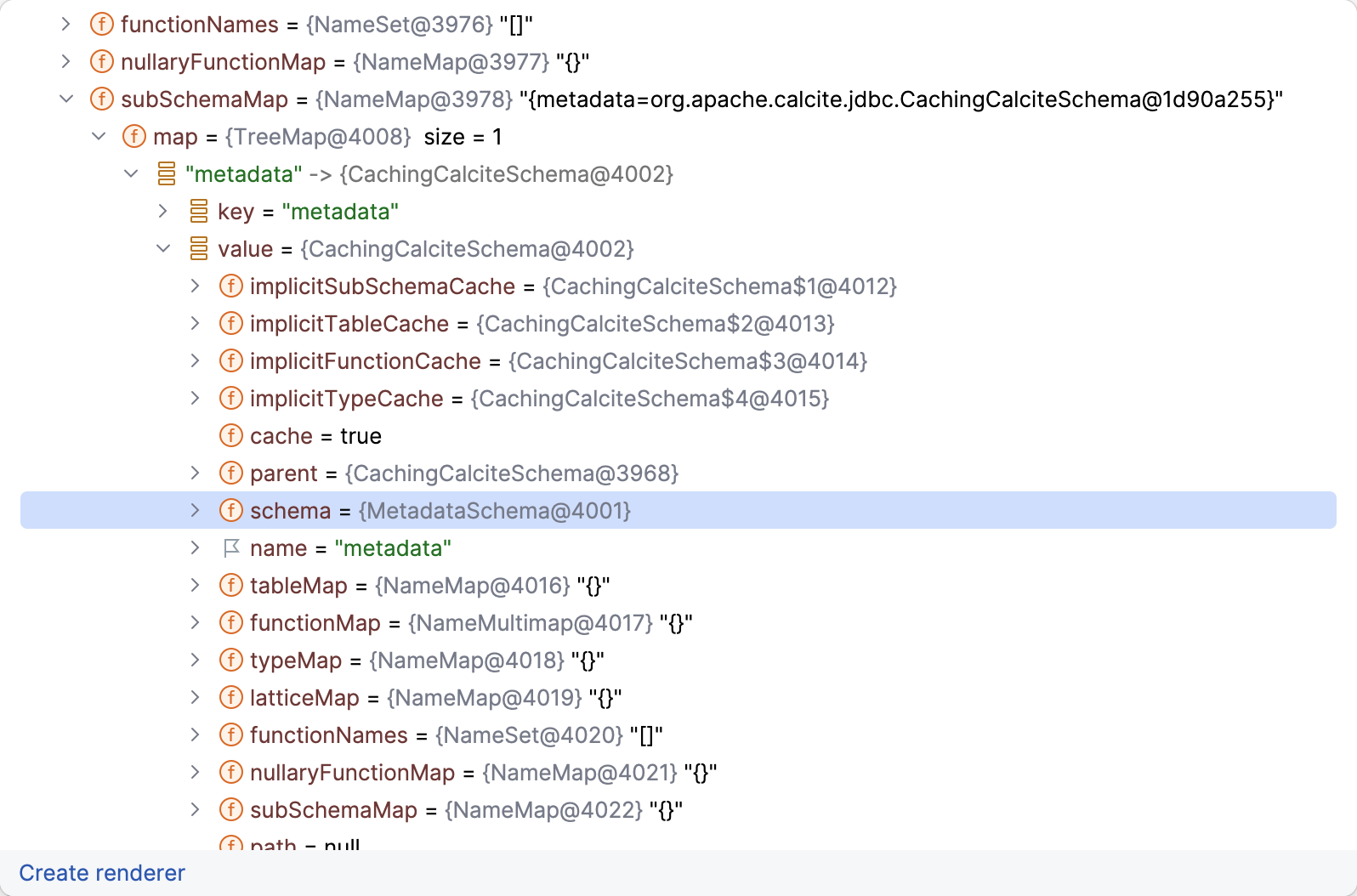Click the map entry icon for "metadata" -> CachingCalciteSchema
Image resolution: width=1357 pixels, height=896 pixels.
click(166, 174)
